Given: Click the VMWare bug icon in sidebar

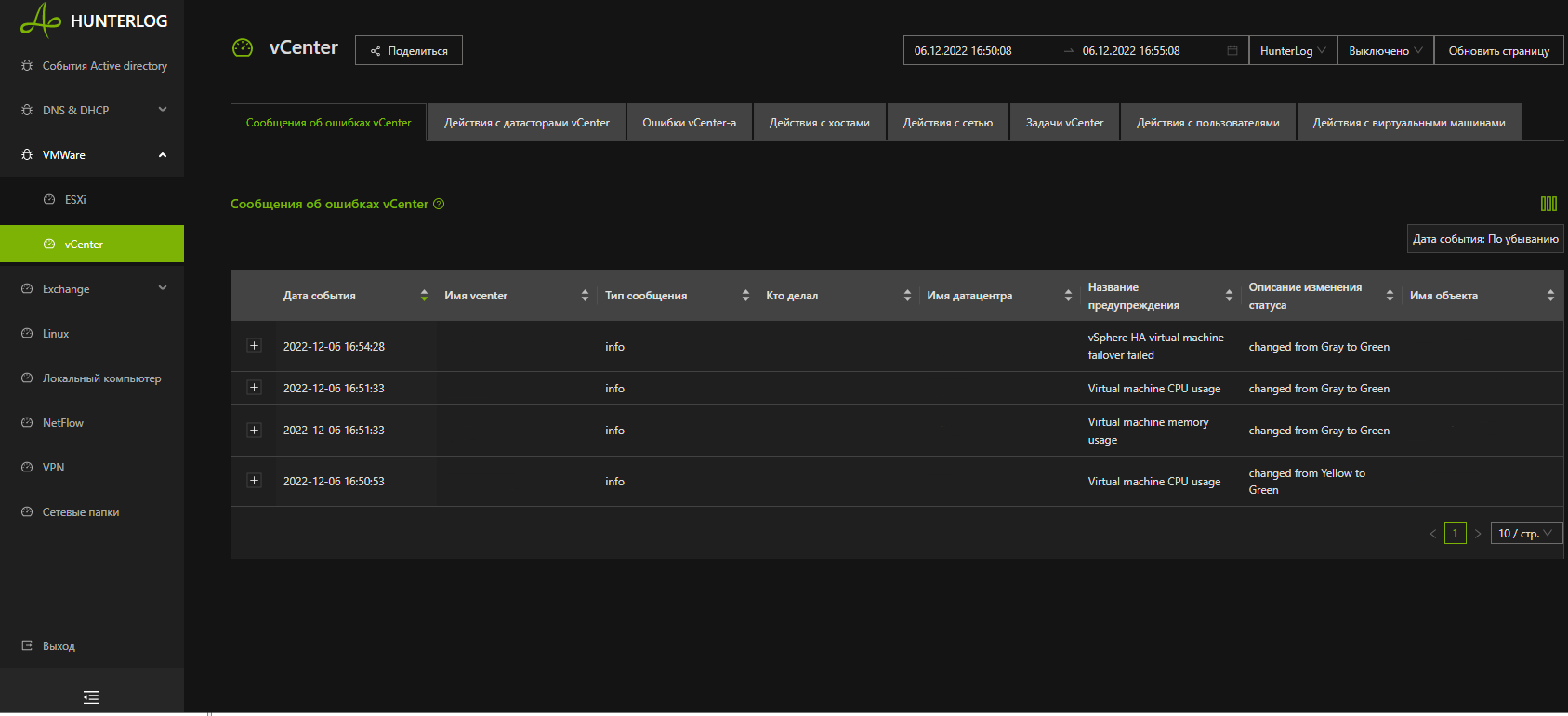Looking at the screenshot, I should tap(27, 154).
